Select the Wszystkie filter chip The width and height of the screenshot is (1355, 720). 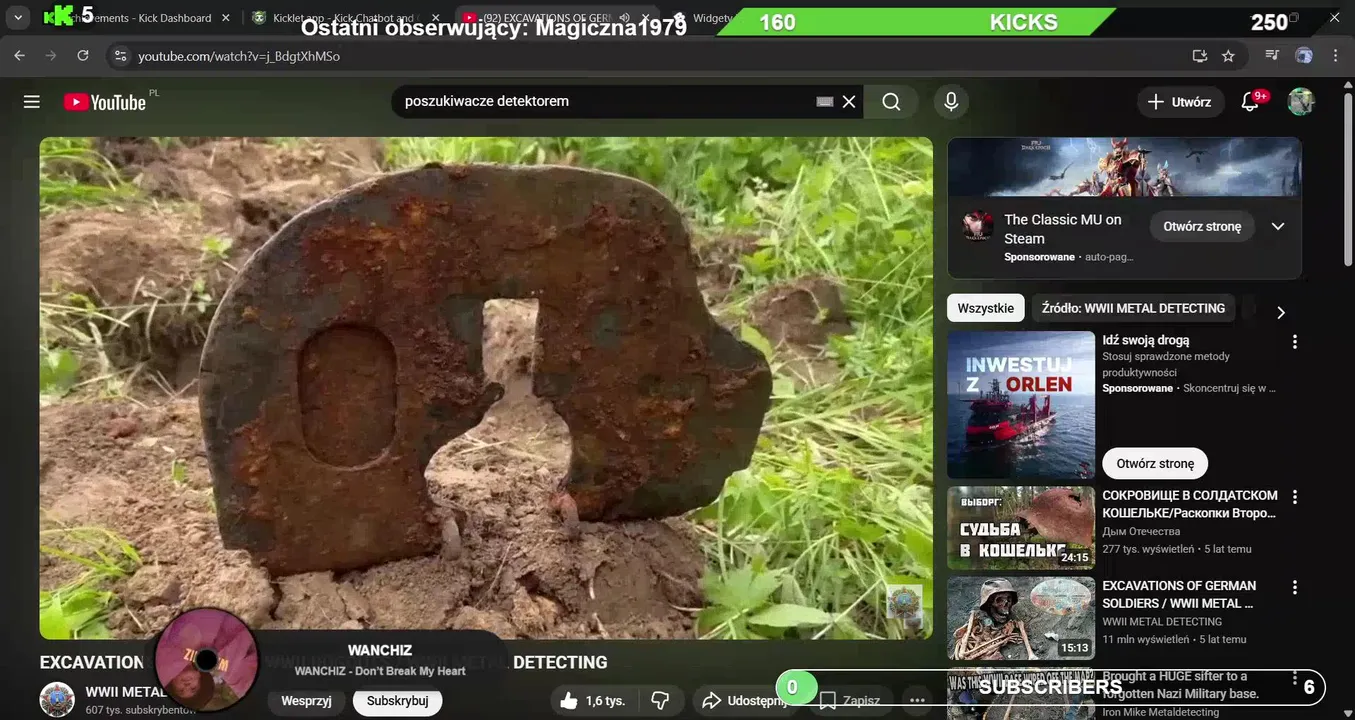(x=985, y=308)
